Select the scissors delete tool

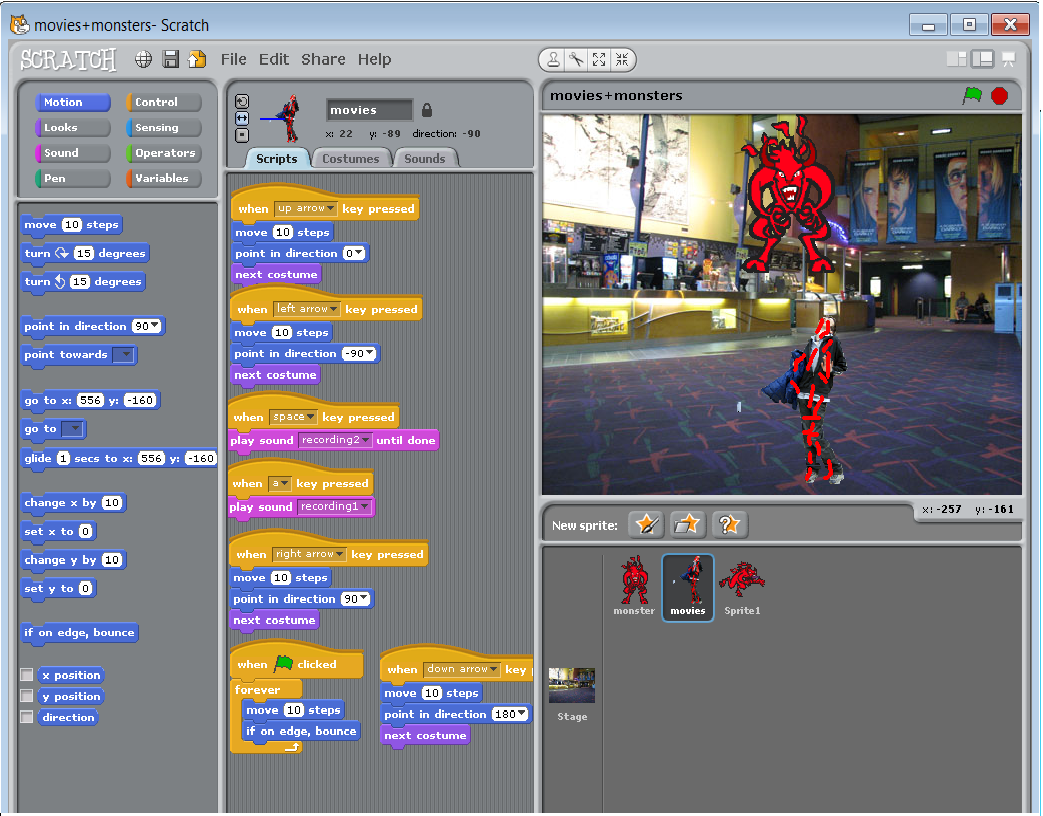pyautogui.click(x=576, y=59)
